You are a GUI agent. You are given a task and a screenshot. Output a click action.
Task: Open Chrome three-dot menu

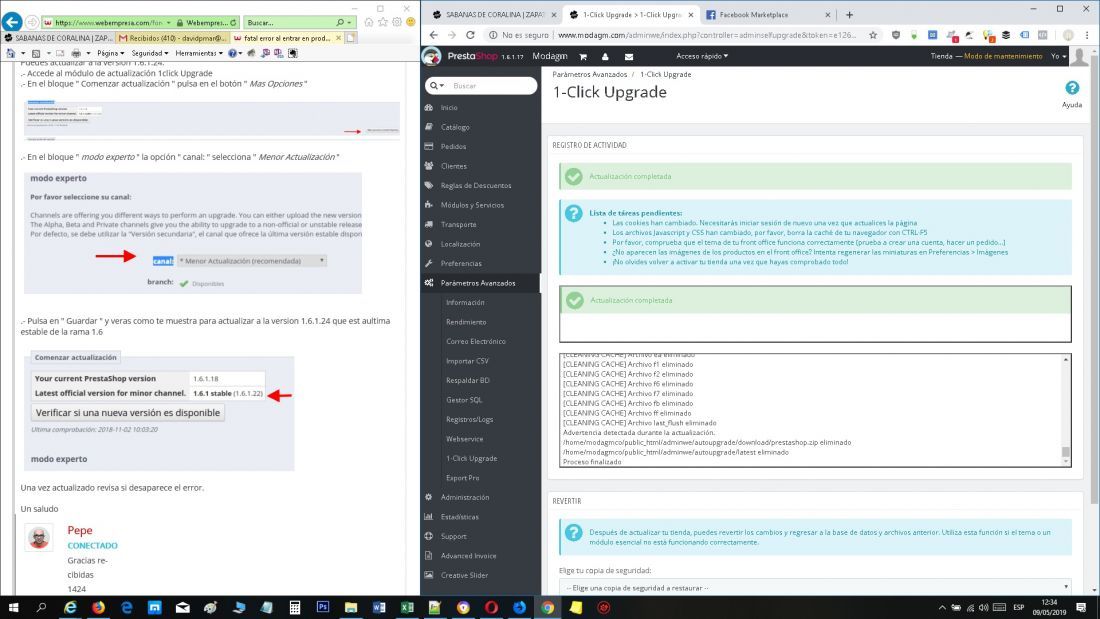pyautogui.click(x=1087, y=34)
